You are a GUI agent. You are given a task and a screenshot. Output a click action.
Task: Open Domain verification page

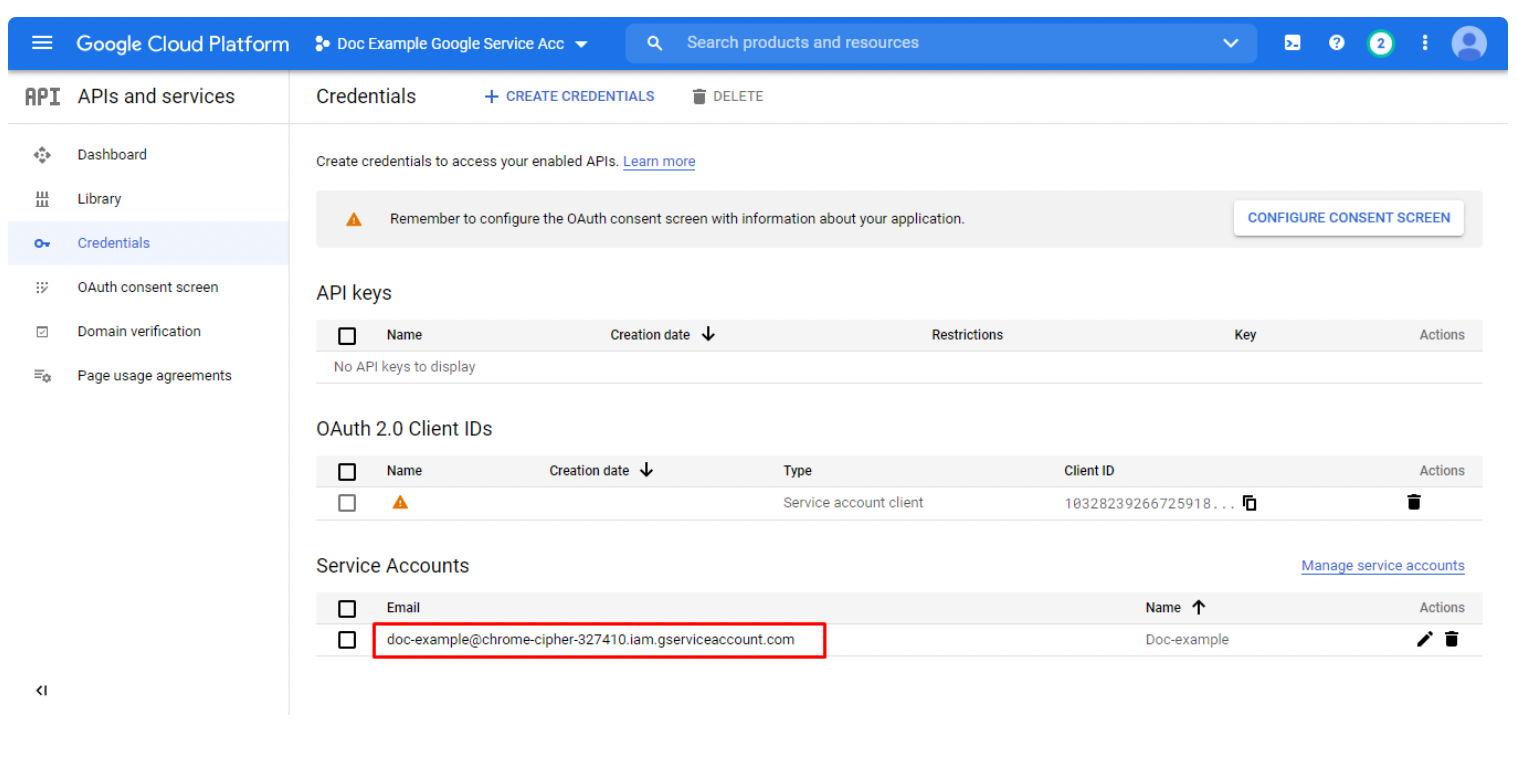139,331
